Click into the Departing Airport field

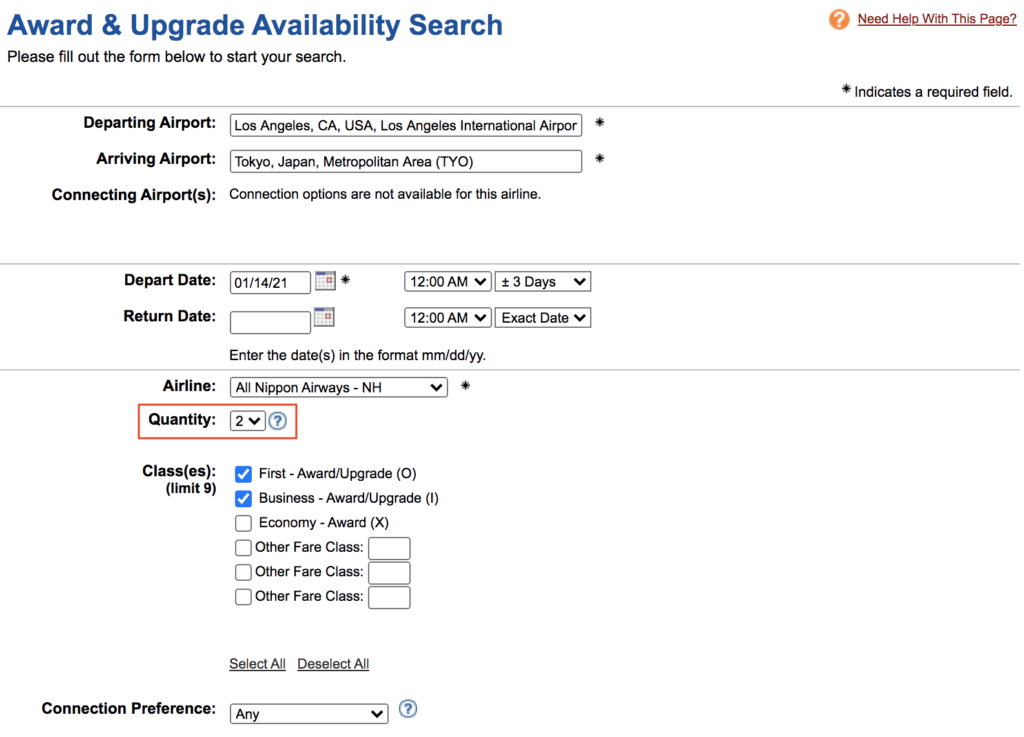(x=406, y=125)
